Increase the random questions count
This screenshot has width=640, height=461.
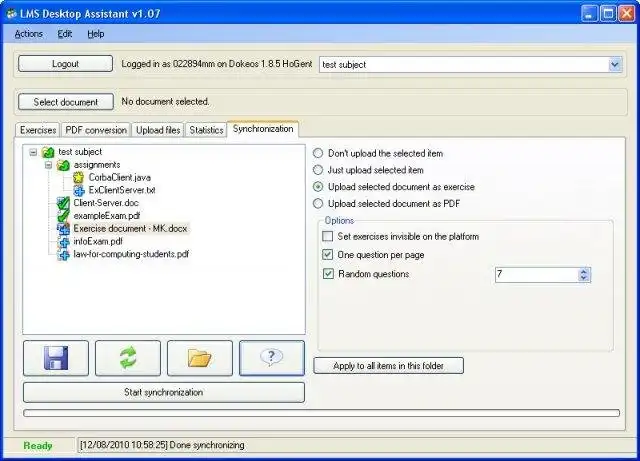pyautogui.click(x=584, y=272)
